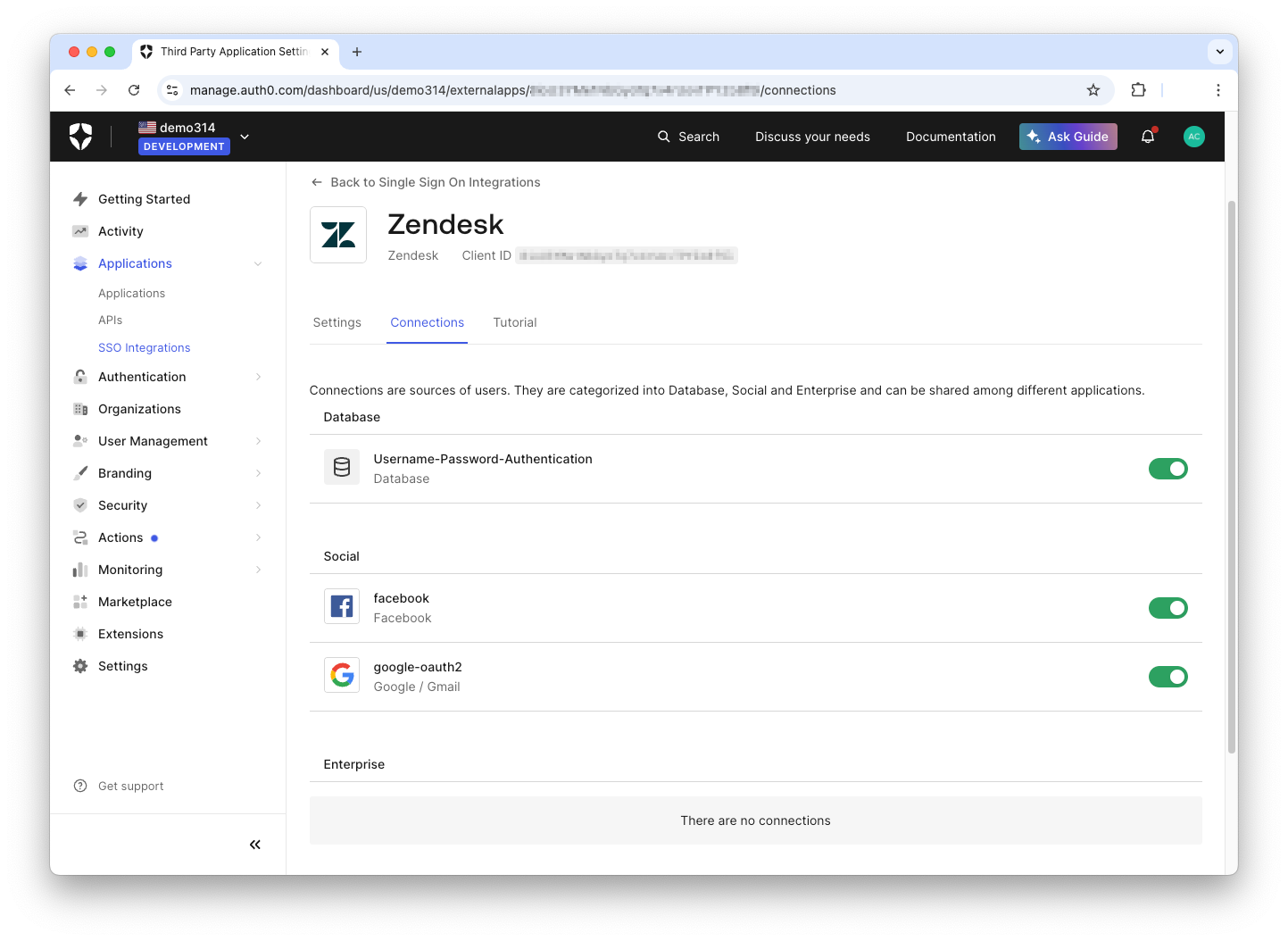Toggle the facebook connection switch
1288x941 pixels.
[1168, 608]
